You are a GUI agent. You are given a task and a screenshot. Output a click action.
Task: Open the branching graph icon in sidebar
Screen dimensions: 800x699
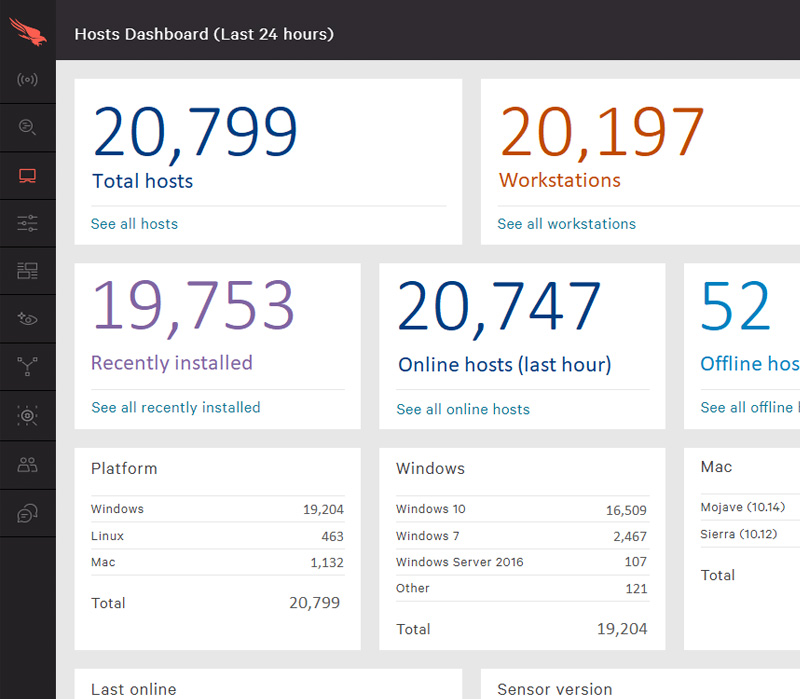28,368
